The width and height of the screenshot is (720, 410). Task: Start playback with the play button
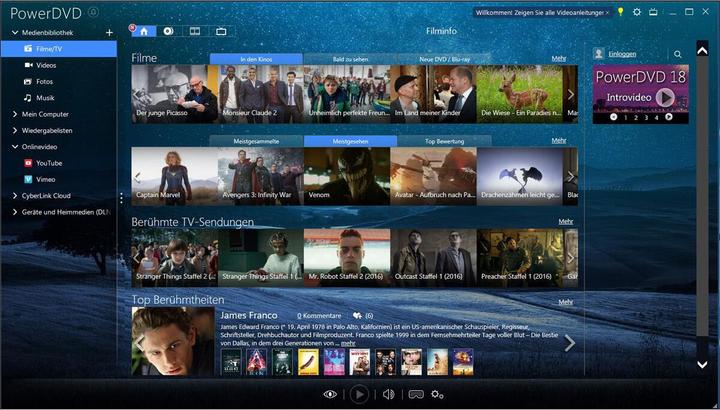359,394
